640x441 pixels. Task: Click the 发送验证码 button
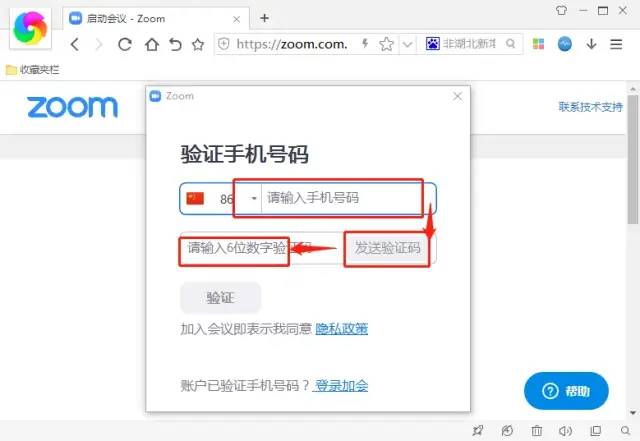[388, 248]
